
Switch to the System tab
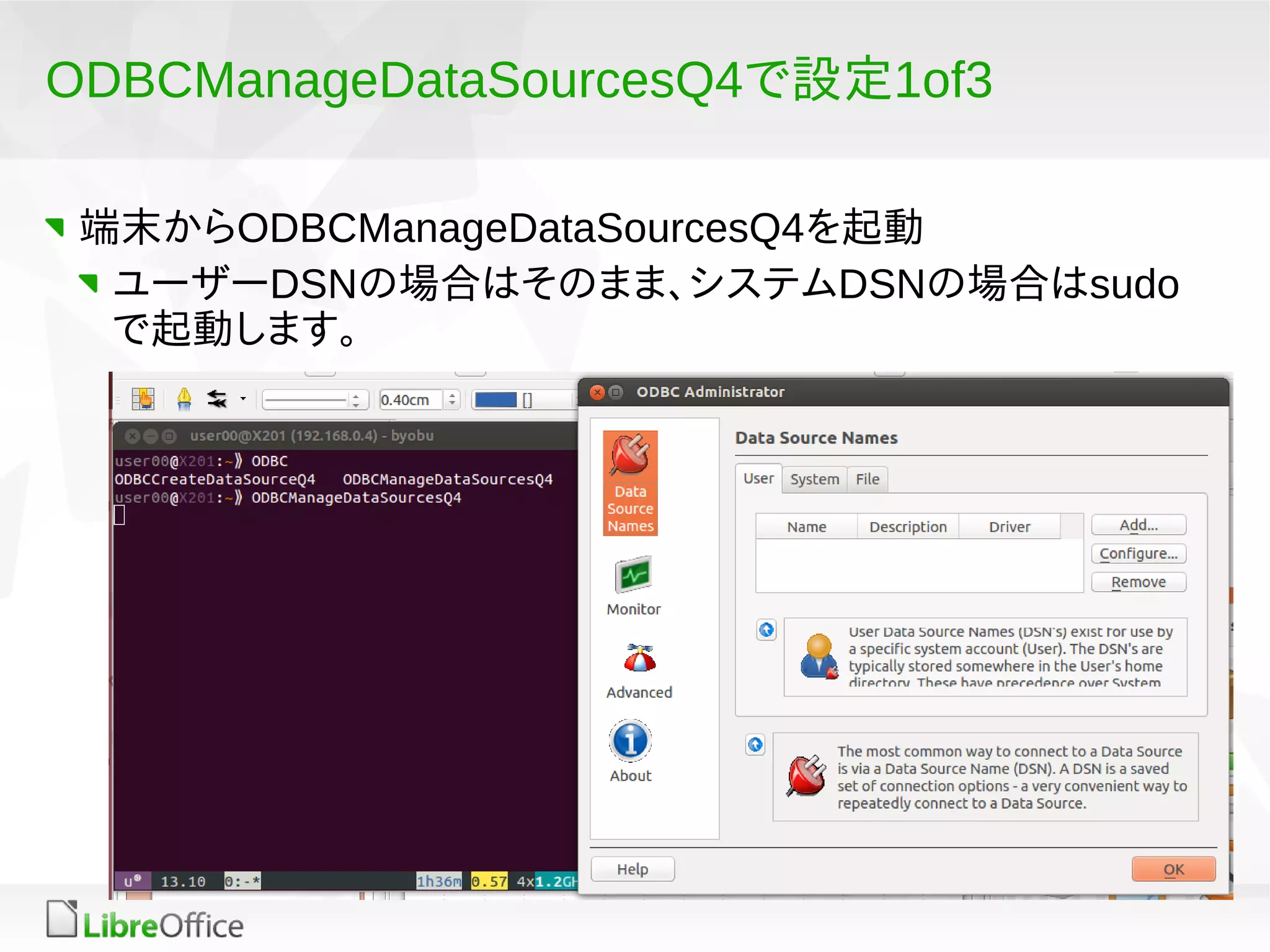[814, 479]
